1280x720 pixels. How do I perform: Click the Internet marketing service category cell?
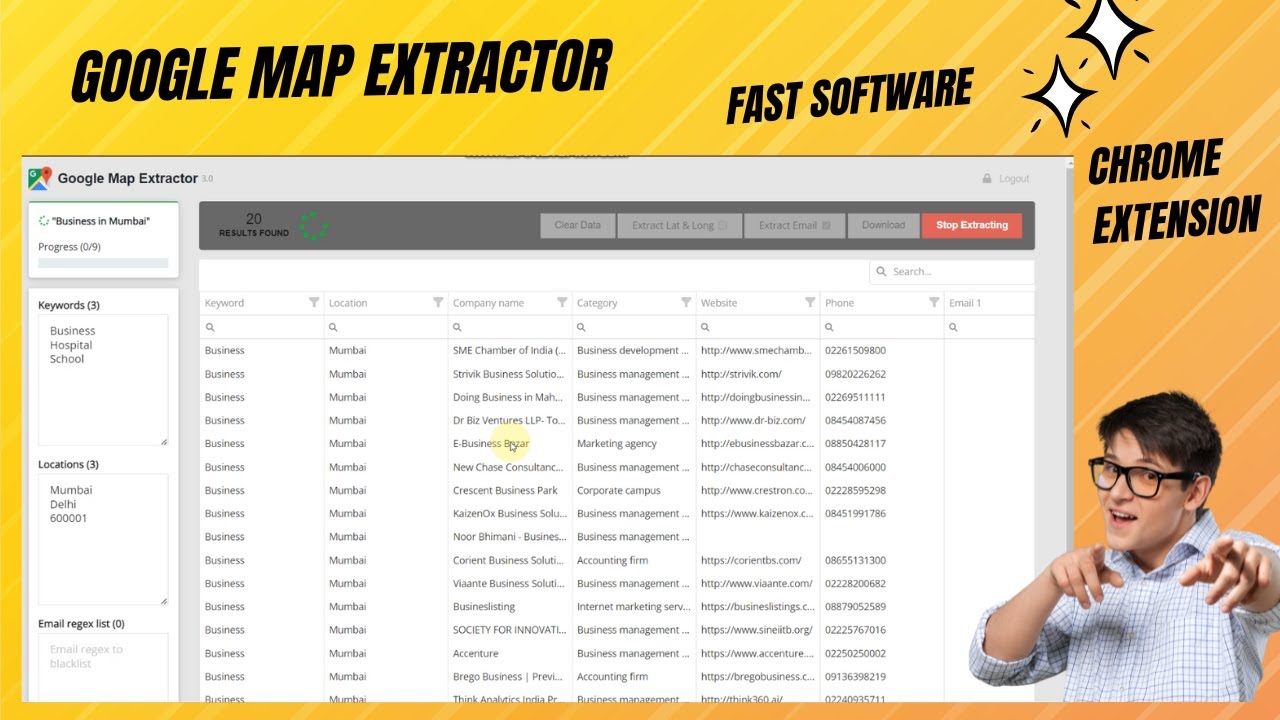[634, 607]
